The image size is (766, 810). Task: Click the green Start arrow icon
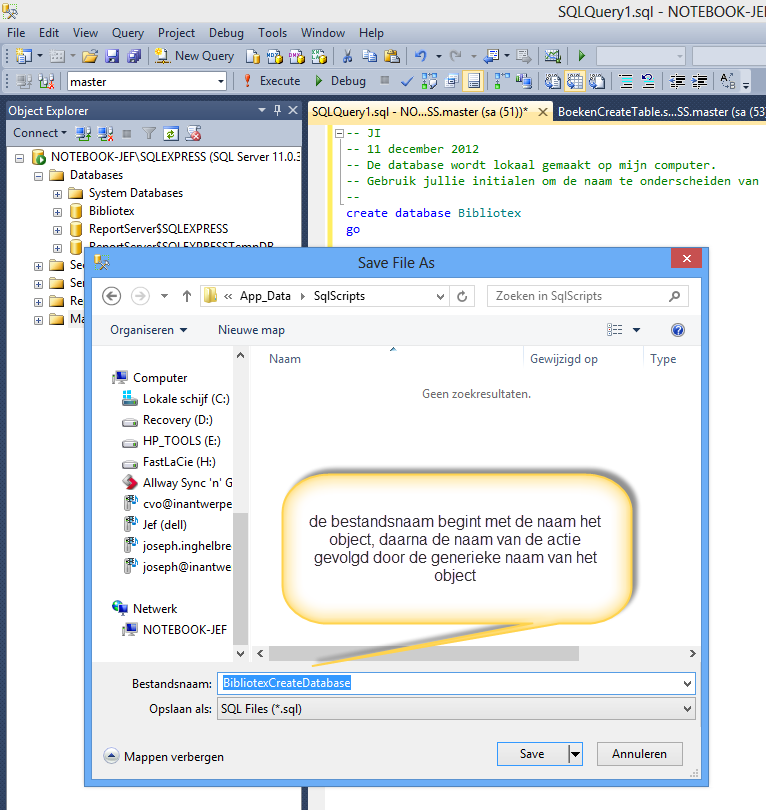[x=582, y=56]
